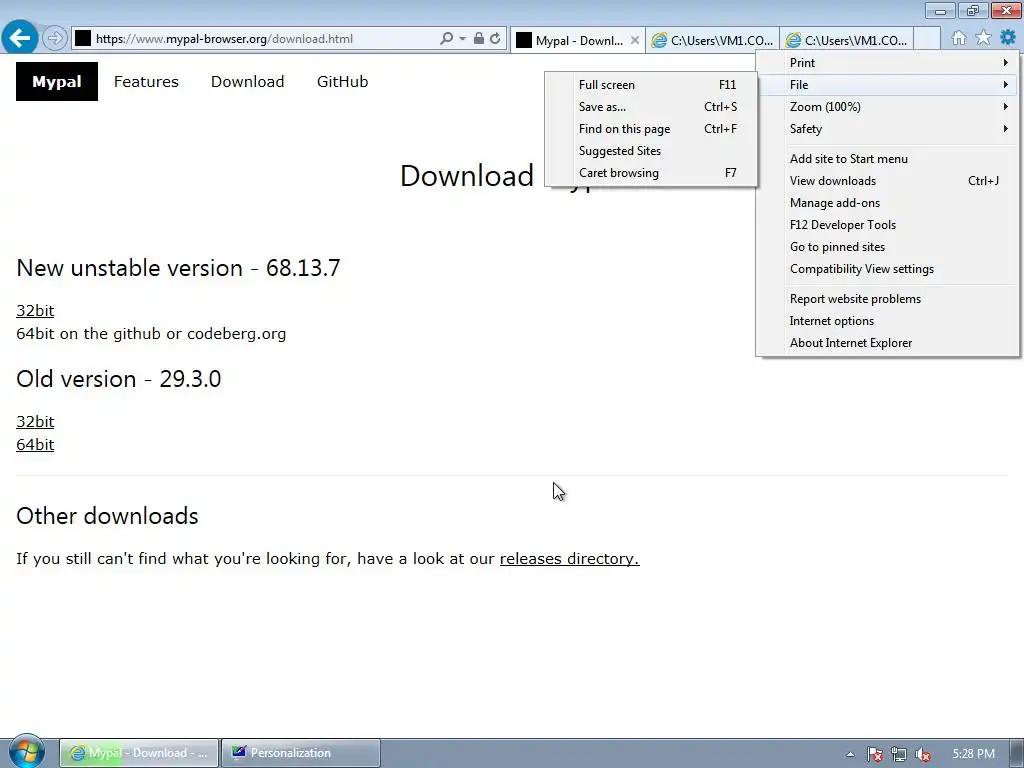The width and height of the screenshot is (1024, 768).
Task: Click the Action Center flag tray icon
Action: pos(874,754)
